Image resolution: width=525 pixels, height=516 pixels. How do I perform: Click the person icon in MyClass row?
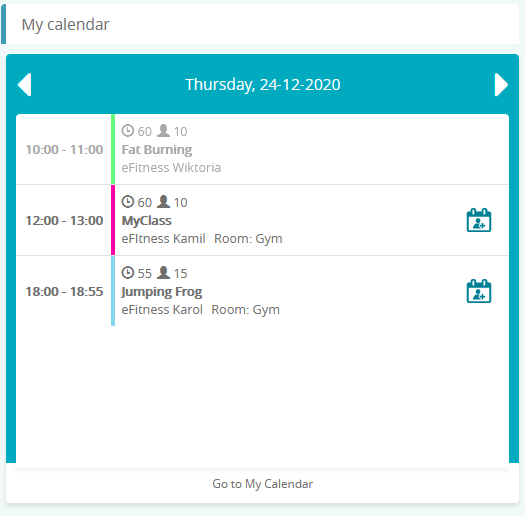[x=163, y=202]
